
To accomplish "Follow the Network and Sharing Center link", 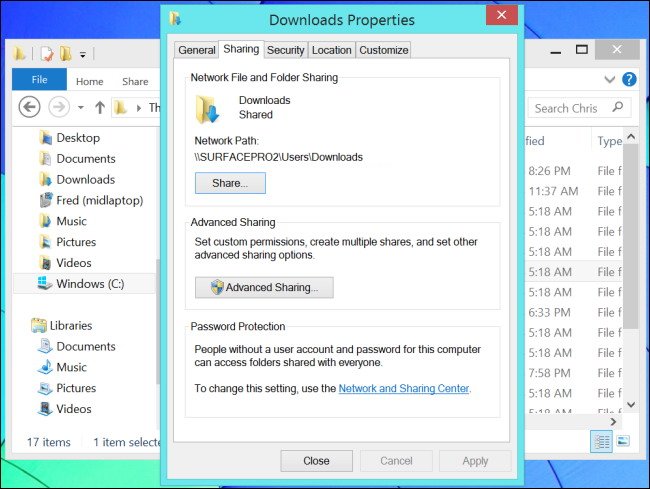I will tap(403, 388).
